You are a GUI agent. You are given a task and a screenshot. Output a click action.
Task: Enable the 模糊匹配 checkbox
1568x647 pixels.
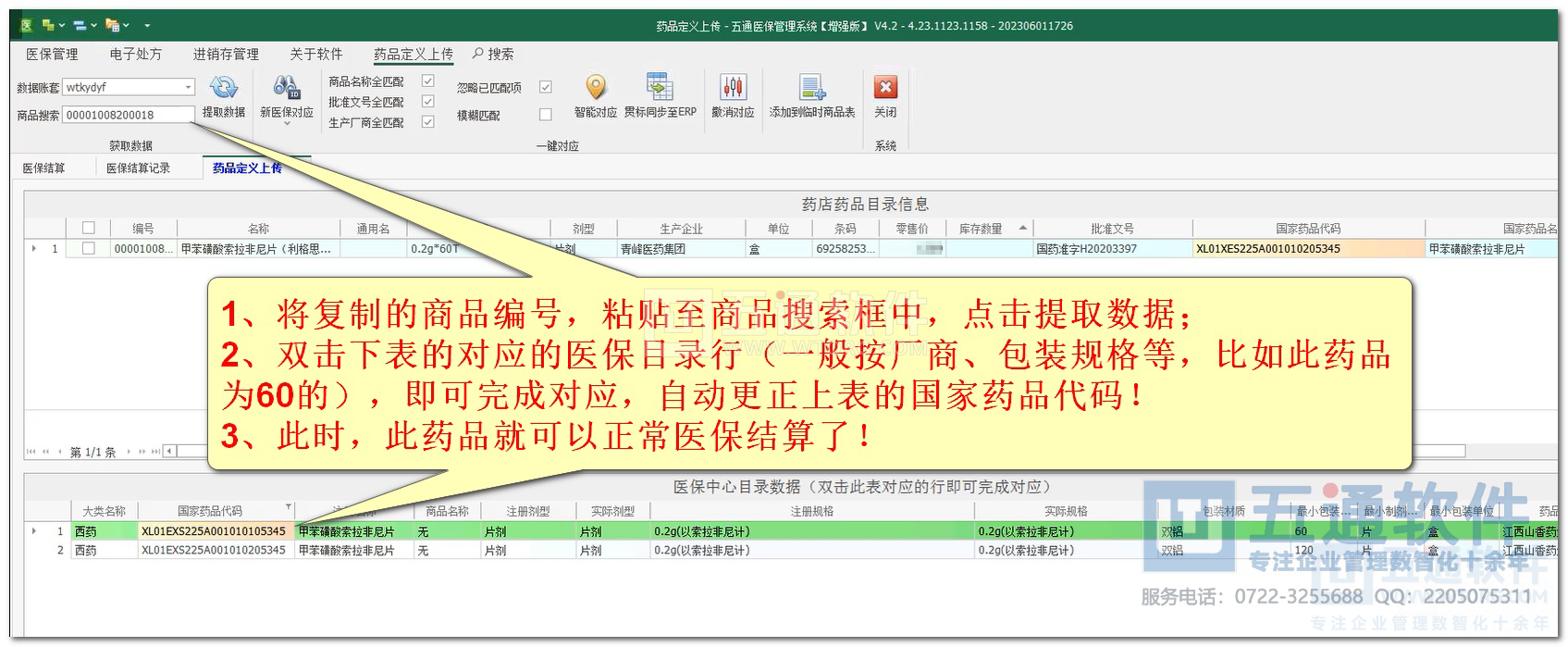546,115
